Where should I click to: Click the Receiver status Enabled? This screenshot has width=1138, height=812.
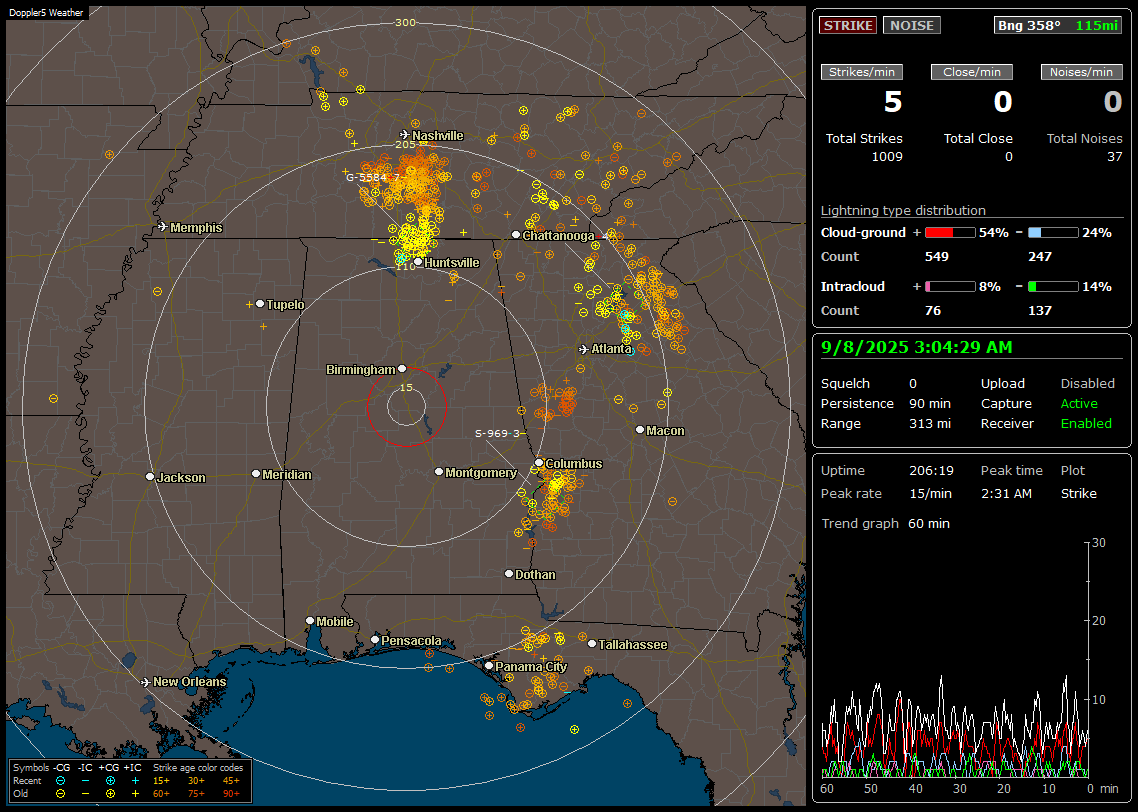click(x=1086, y=424)
